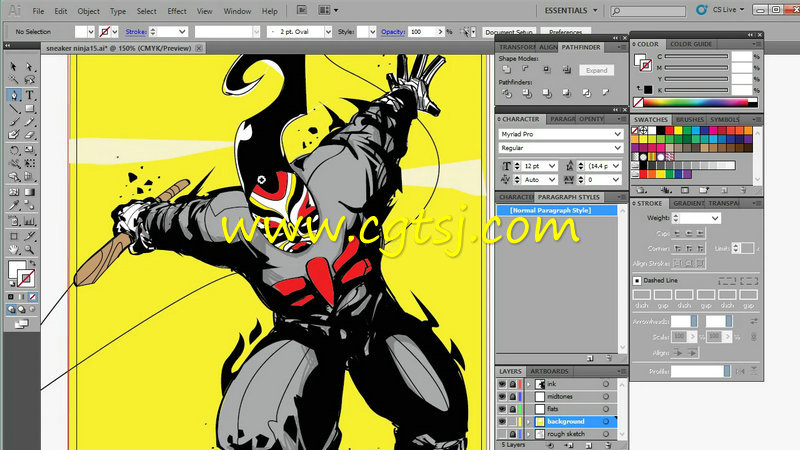Set the None color mode button in toolbox
Screen dimensions: 800x450
click(33, 296)
